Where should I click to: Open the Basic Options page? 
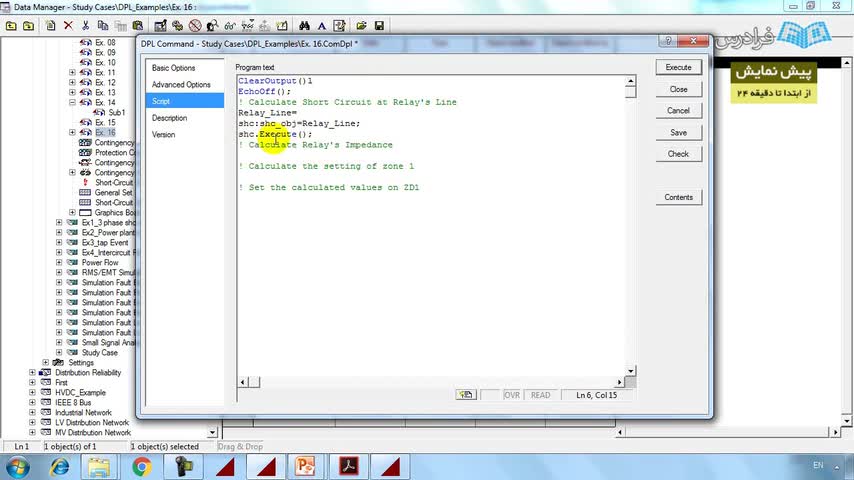click(x=173, y=68)
